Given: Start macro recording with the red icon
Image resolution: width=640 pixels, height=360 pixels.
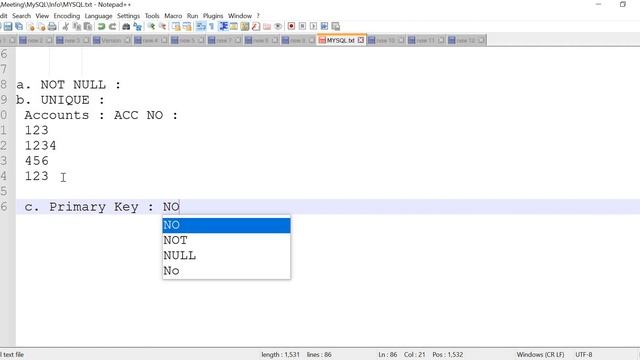Looking at the screenshot, I should [291, 27].
